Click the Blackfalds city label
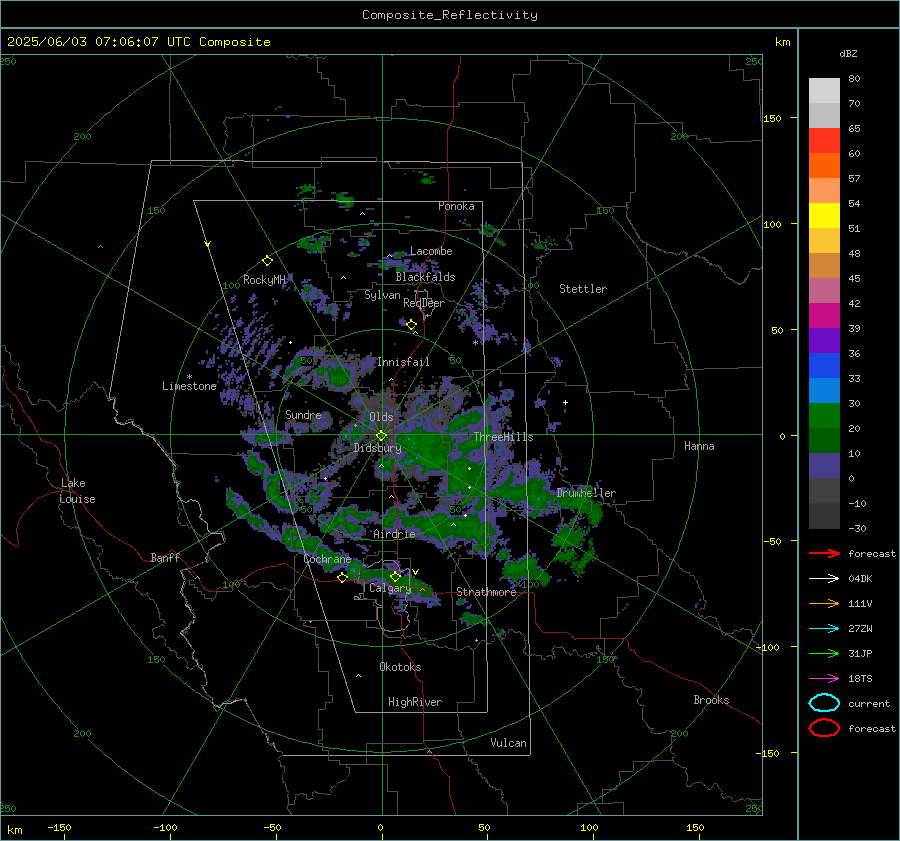900x841 pixels. pos(425,277)
